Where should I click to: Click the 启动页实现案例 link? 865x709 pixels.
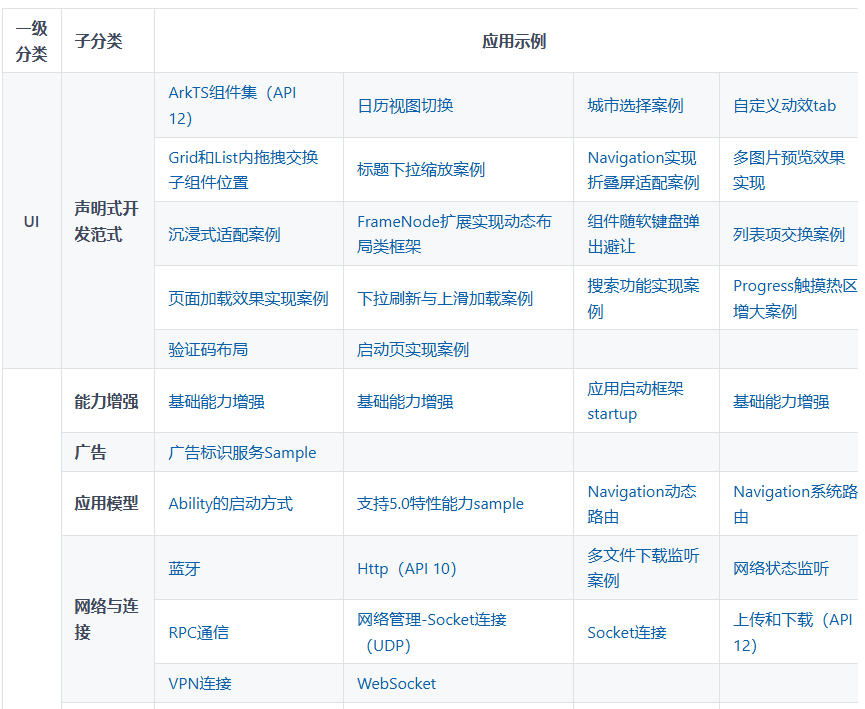[413, 349]
